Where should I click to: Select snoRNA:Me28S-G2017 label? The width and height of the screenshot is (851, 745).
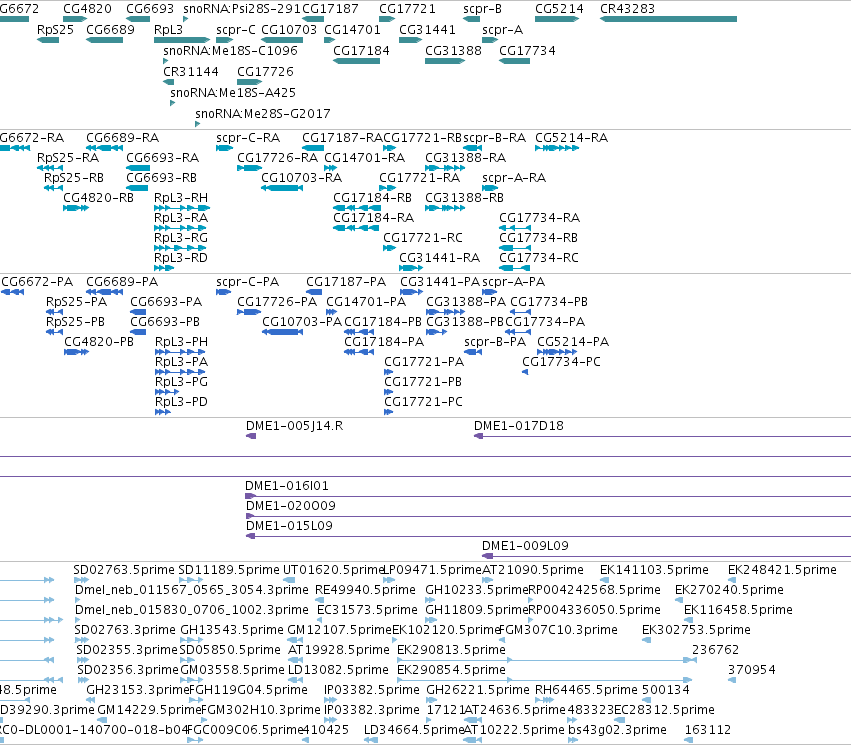[263, 114]
